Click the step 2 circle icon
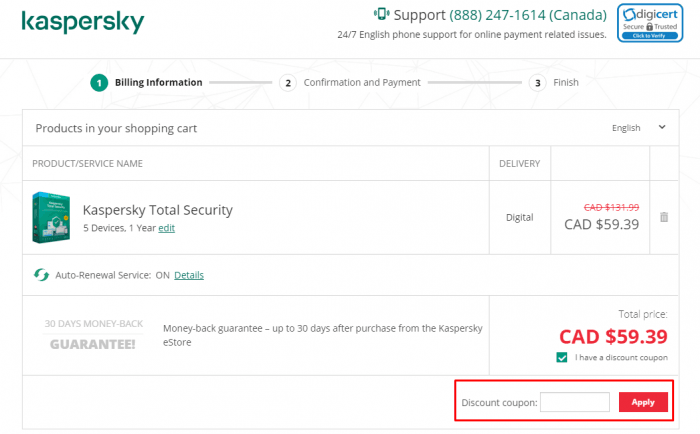This screenshot has height=434, width=700. pos(288,83)
